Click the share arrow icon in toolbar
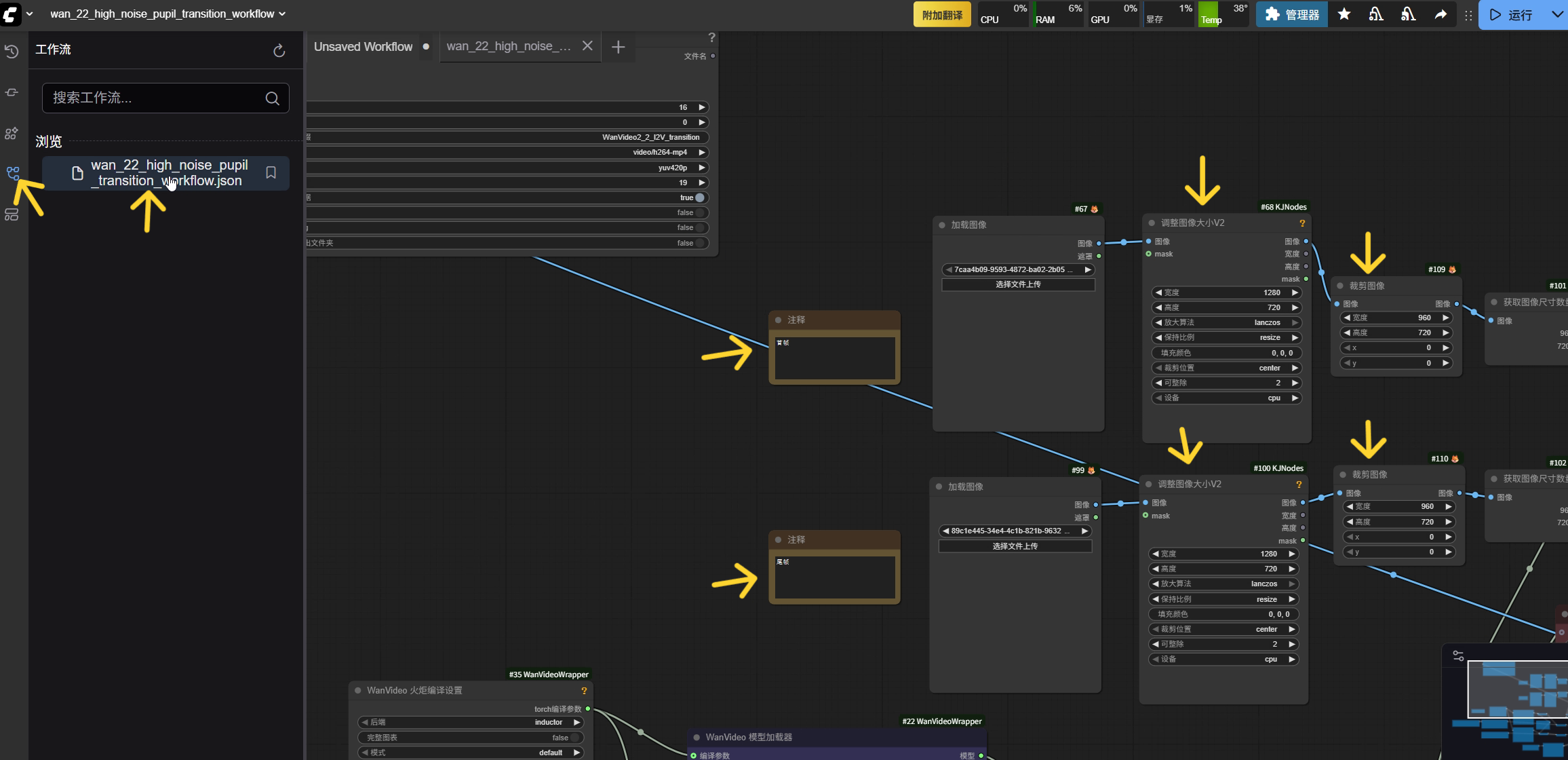 pos(1440,14)
